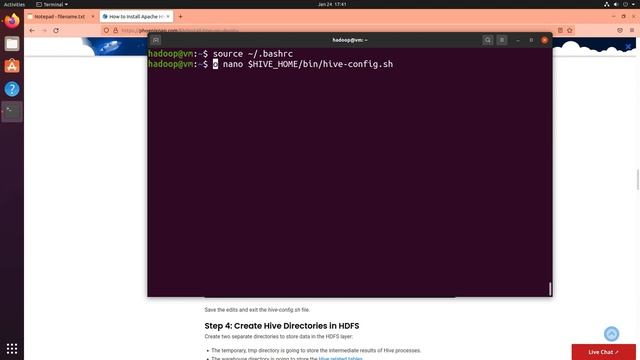Open the terminal search button

point(488,40)
